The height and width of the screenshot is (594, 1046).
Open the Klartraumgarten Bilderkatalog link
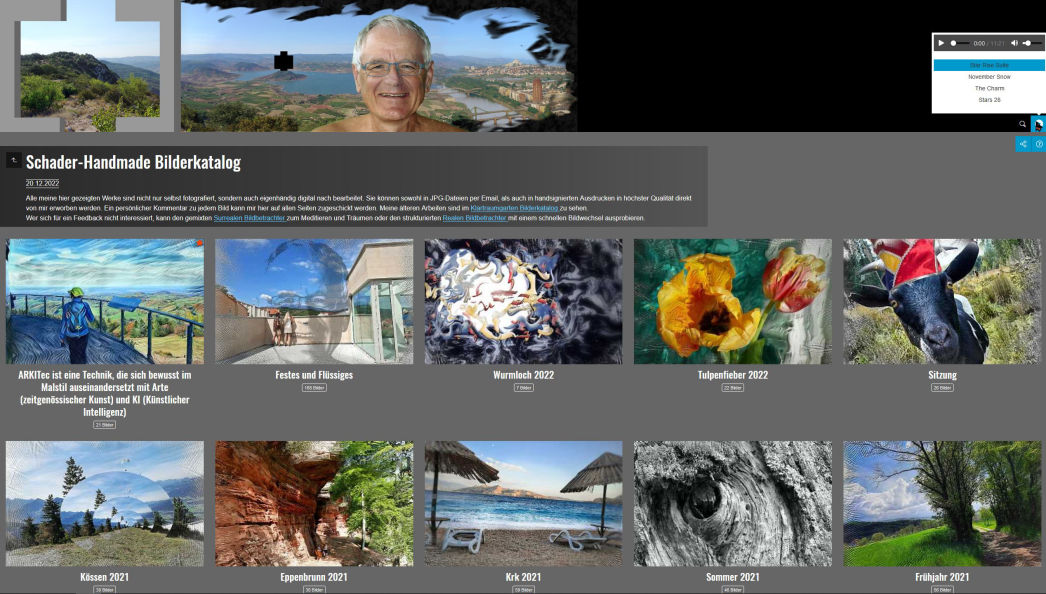(x=514, y=208)
